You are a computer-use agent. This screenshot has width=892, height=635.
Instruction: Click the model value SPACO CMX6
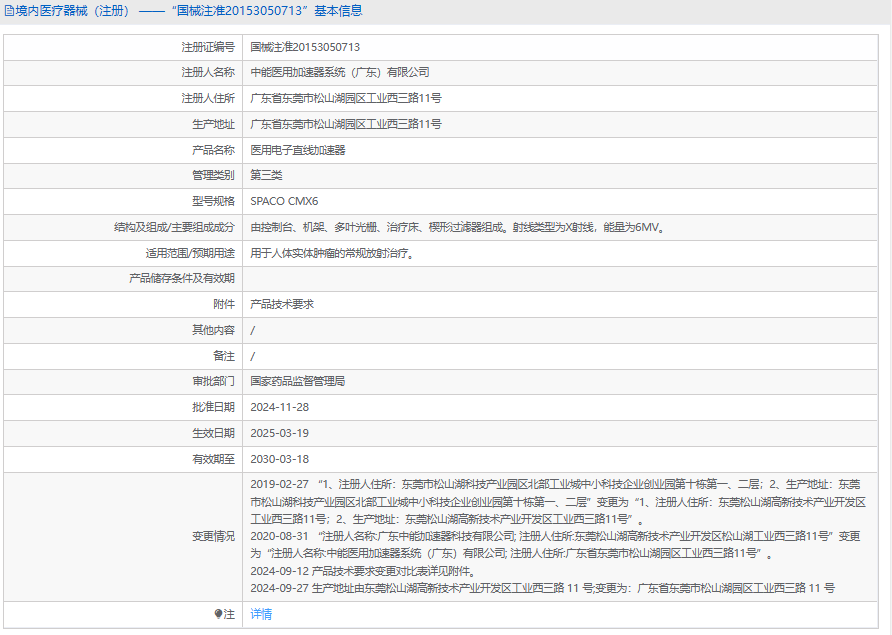[x=284, y=201]
